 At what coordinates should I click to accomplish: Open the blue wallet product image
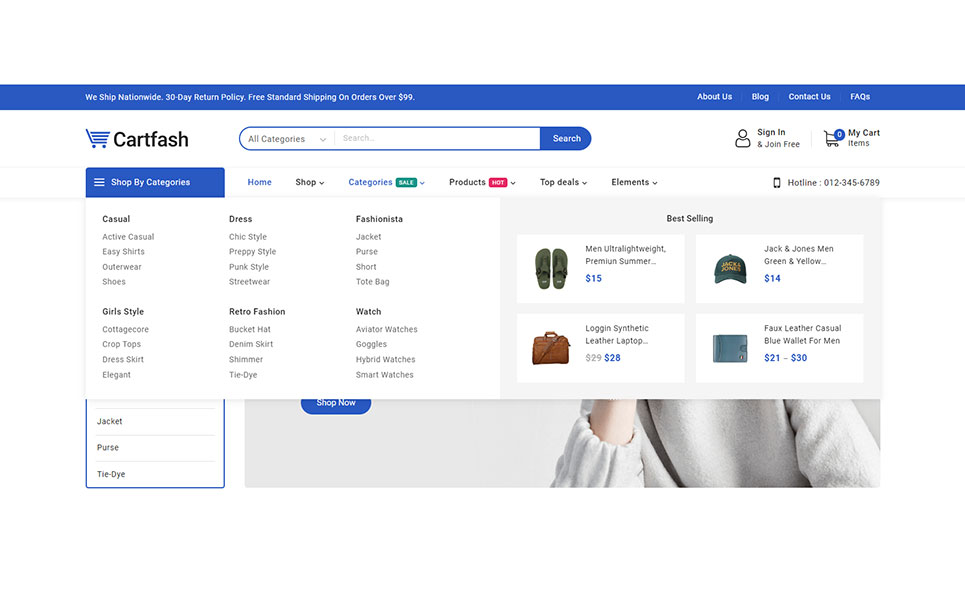pyautogui.click(x=730, y=348)
